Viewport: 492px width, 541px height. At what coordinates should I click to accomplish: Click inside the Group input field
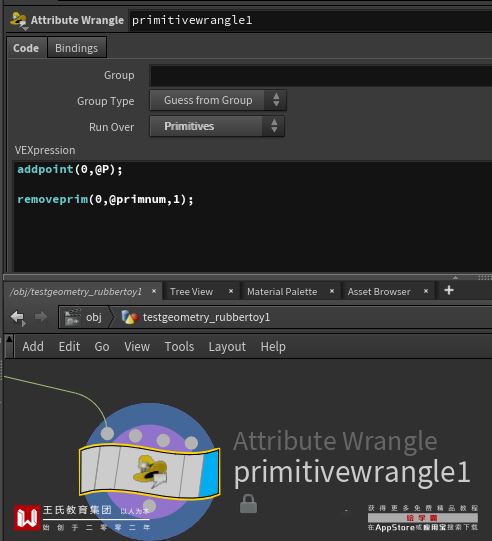[321, 76]
